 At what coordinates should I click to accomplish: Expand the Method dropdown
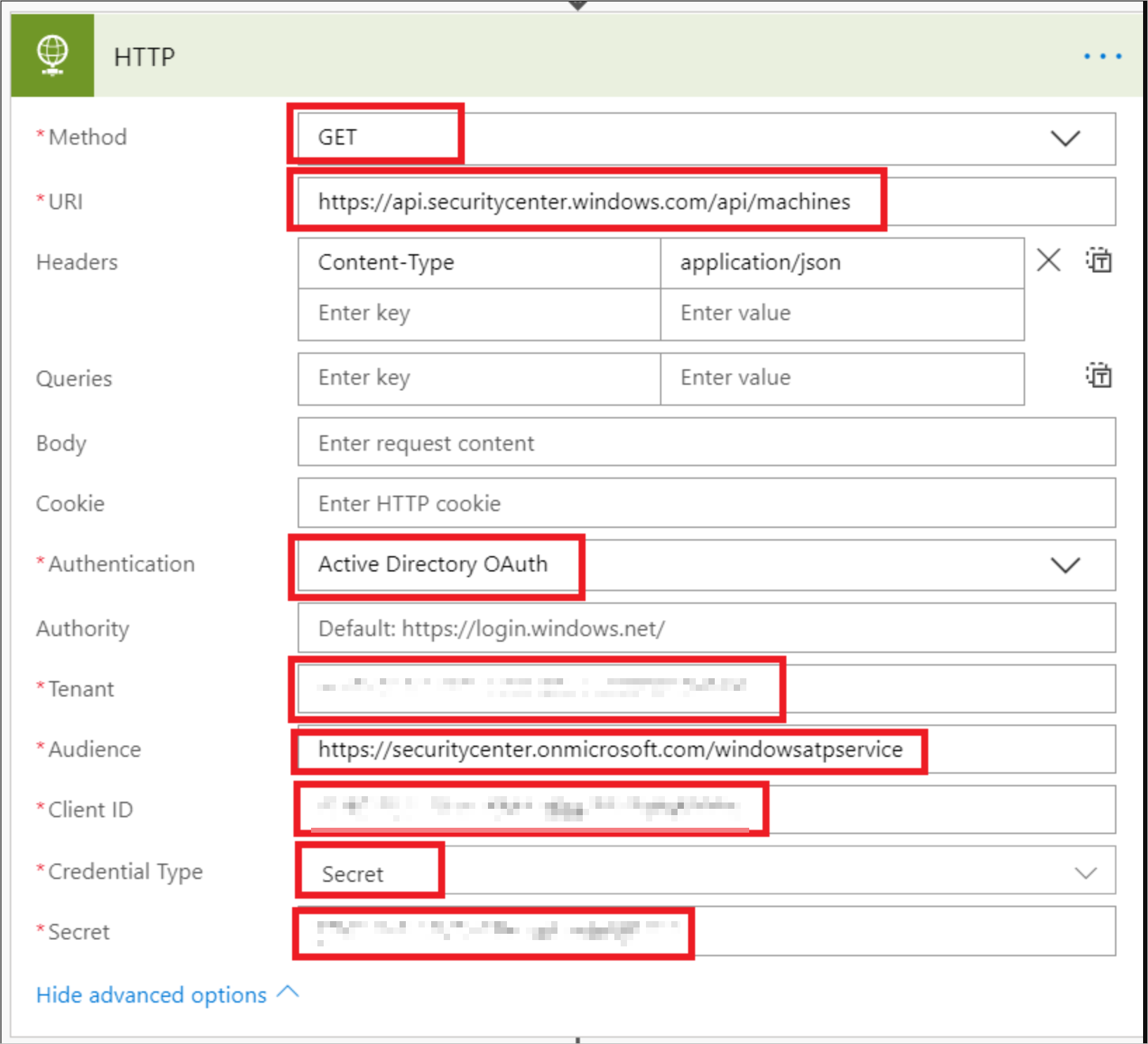click(x=1064, y=138)
